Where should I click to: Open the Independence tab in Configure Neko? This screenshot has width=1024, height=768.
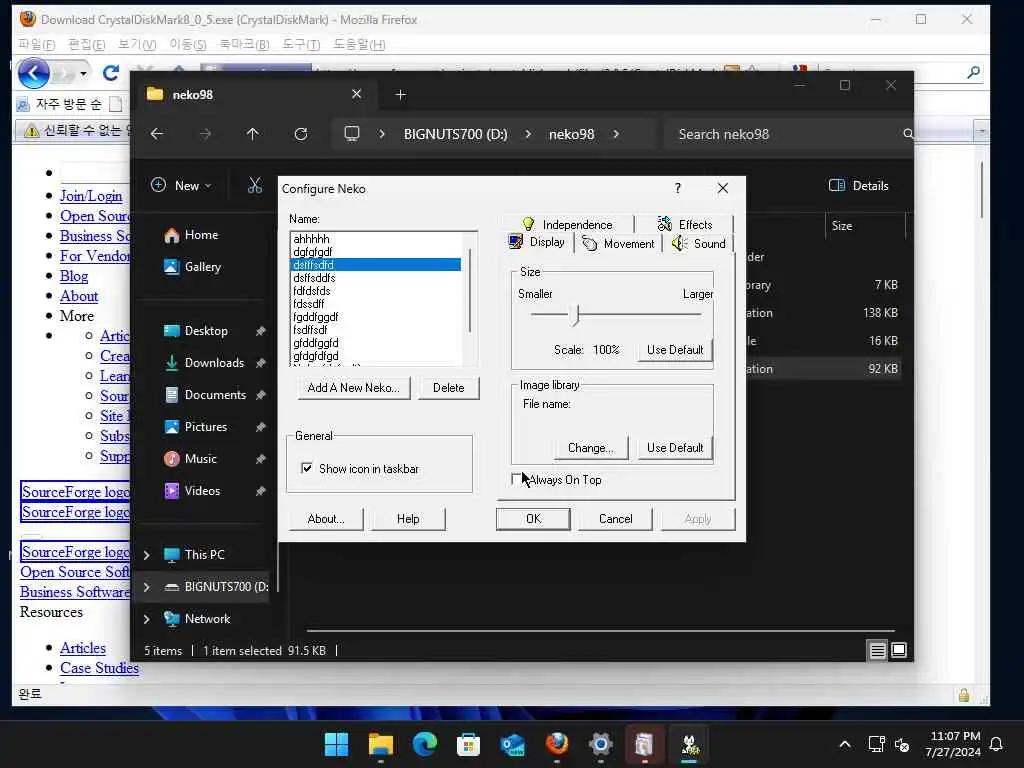tap(567, 224)
